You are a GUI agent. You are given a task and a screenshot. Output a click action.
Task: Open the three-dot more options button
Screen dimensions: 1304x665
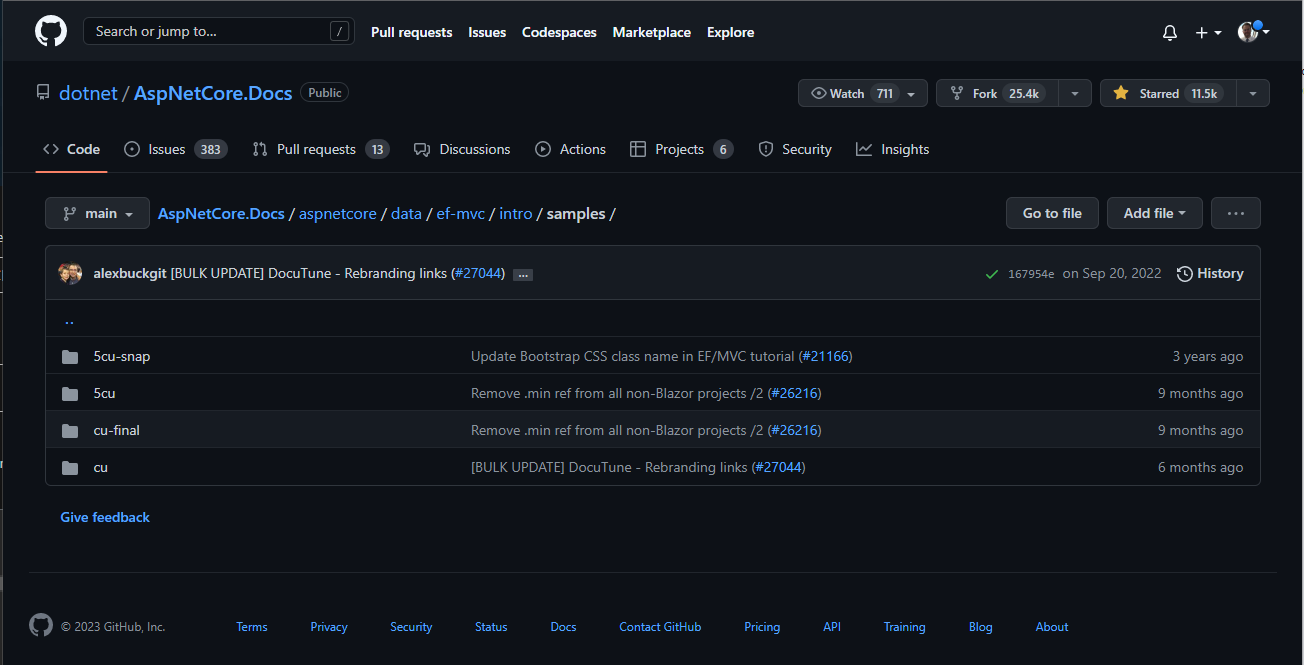pyautogui.click(x=1236, y=213)
